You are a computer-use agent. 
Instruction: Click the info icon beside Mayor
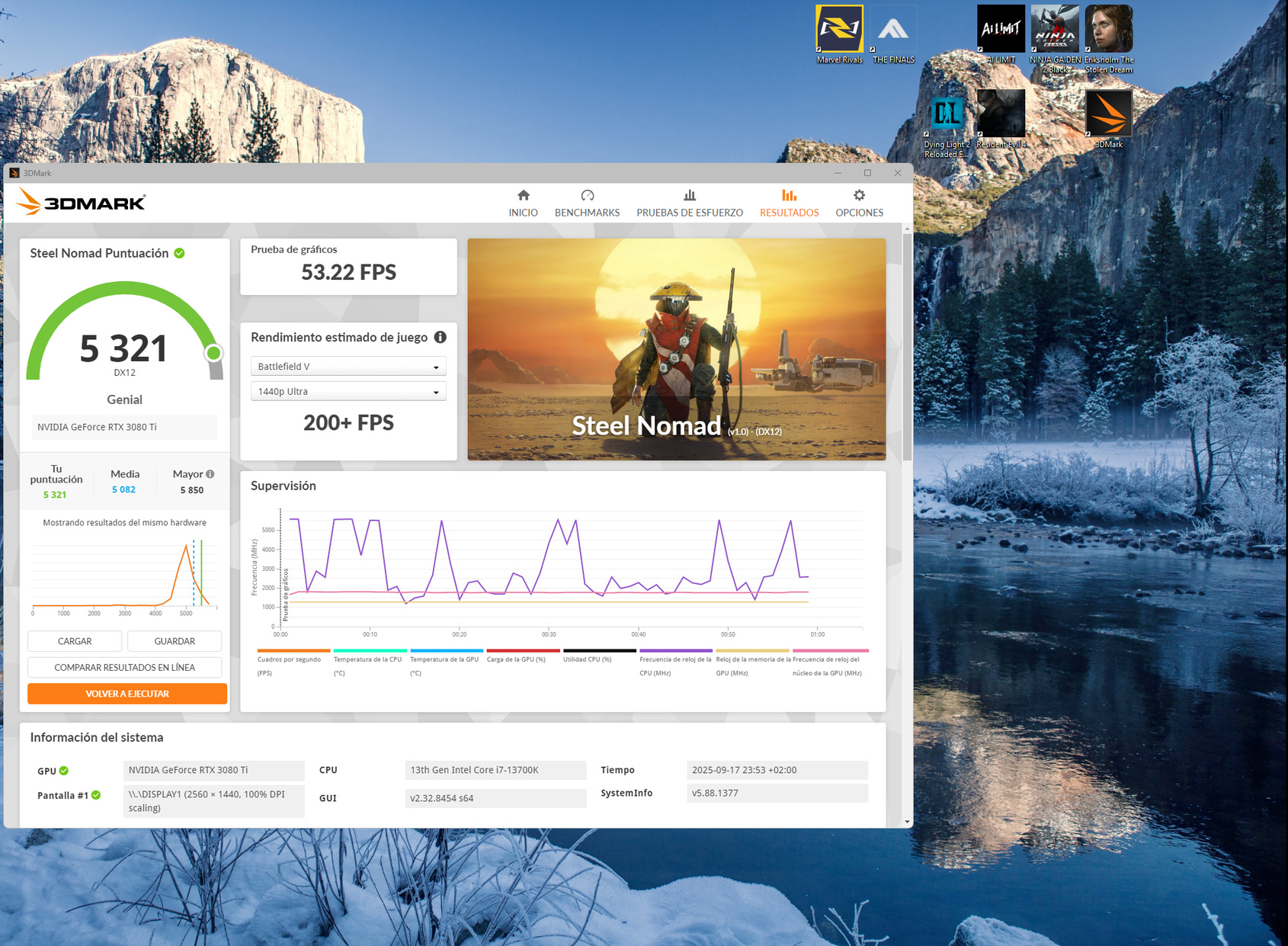(210, 474)
